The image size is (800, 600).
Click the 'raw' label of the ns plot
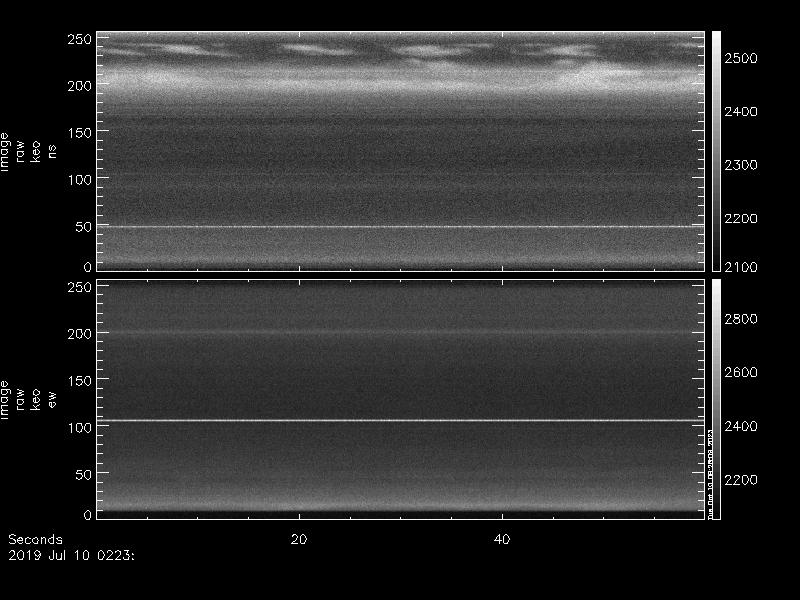[20, 152]
